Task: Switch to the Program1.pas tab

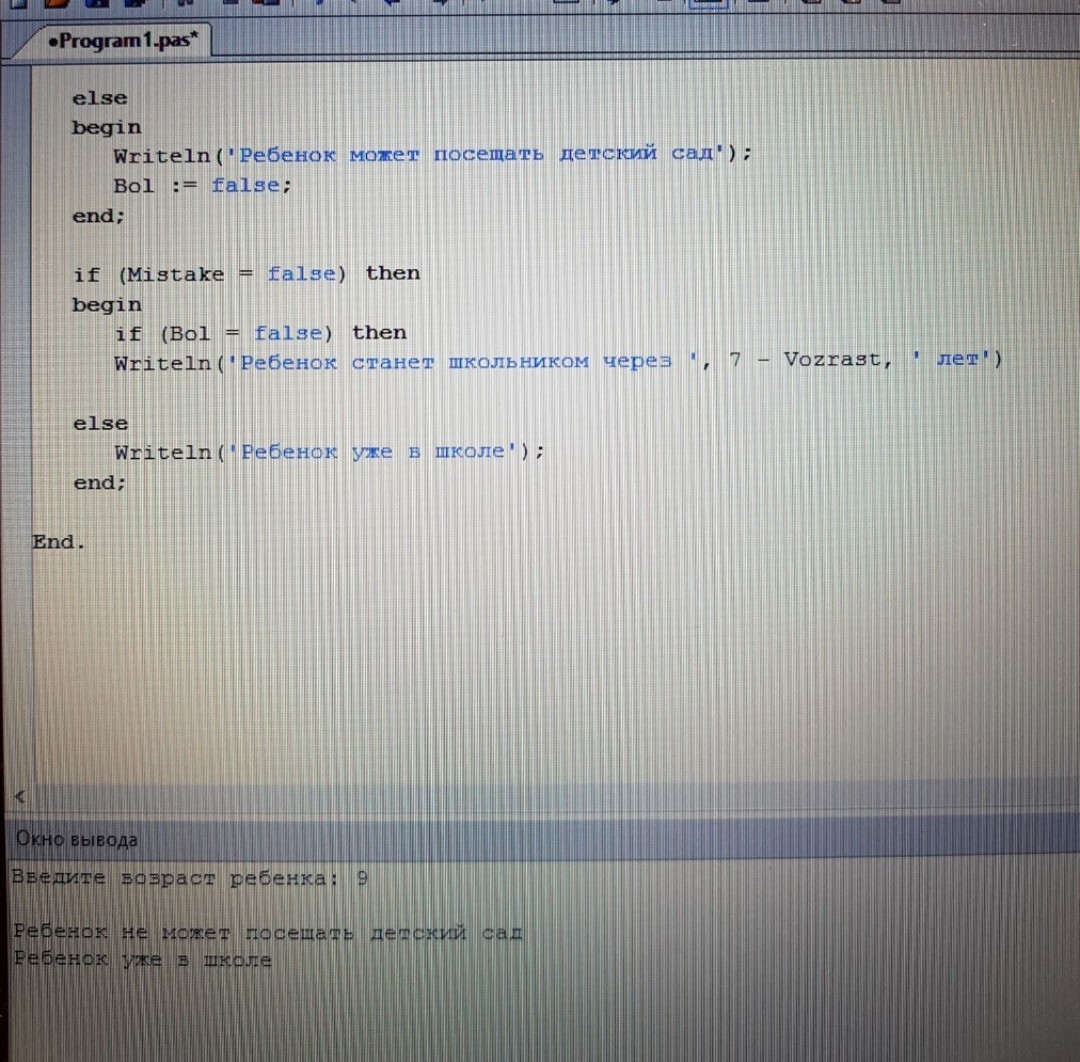Action: pyautogui.click(x=123, y=41)
